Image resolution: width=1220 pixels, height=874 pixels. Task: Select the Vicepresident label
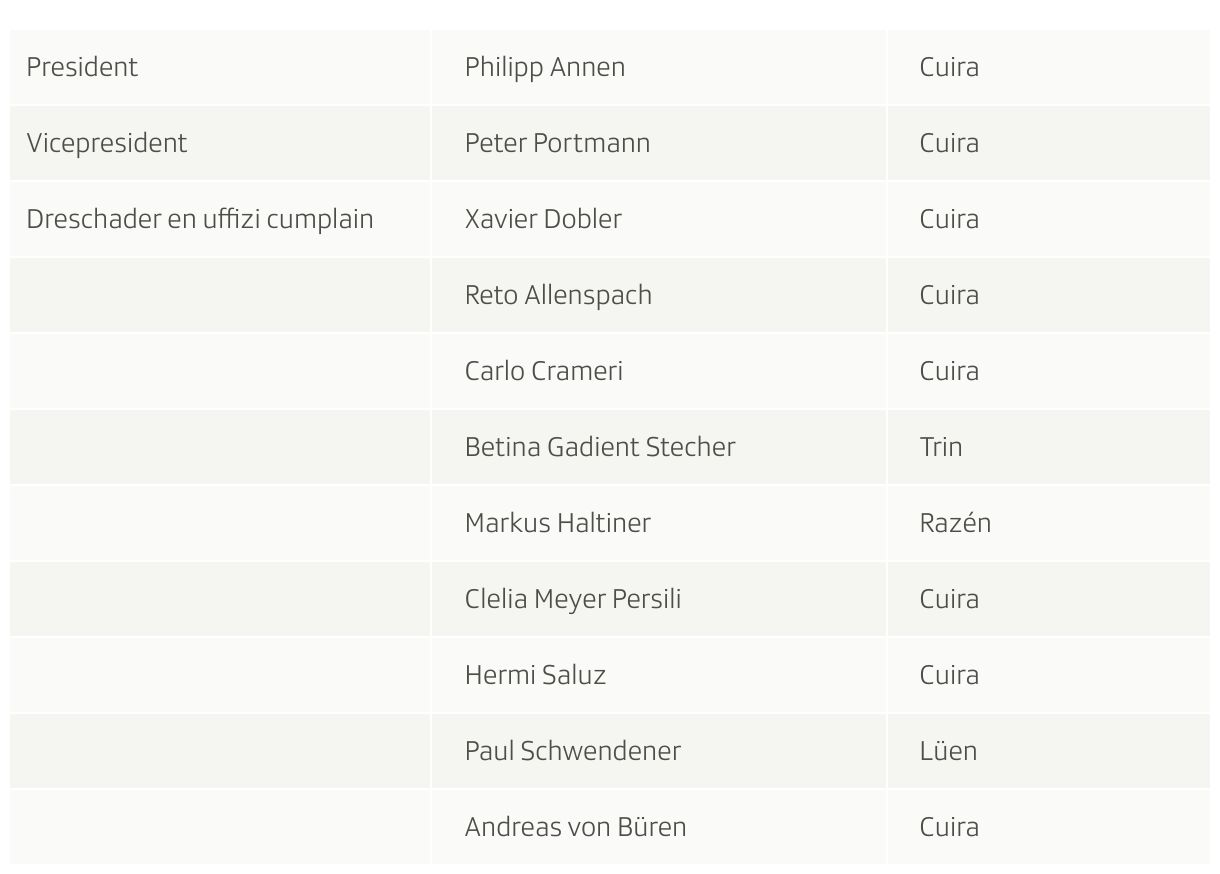[106, 143]
